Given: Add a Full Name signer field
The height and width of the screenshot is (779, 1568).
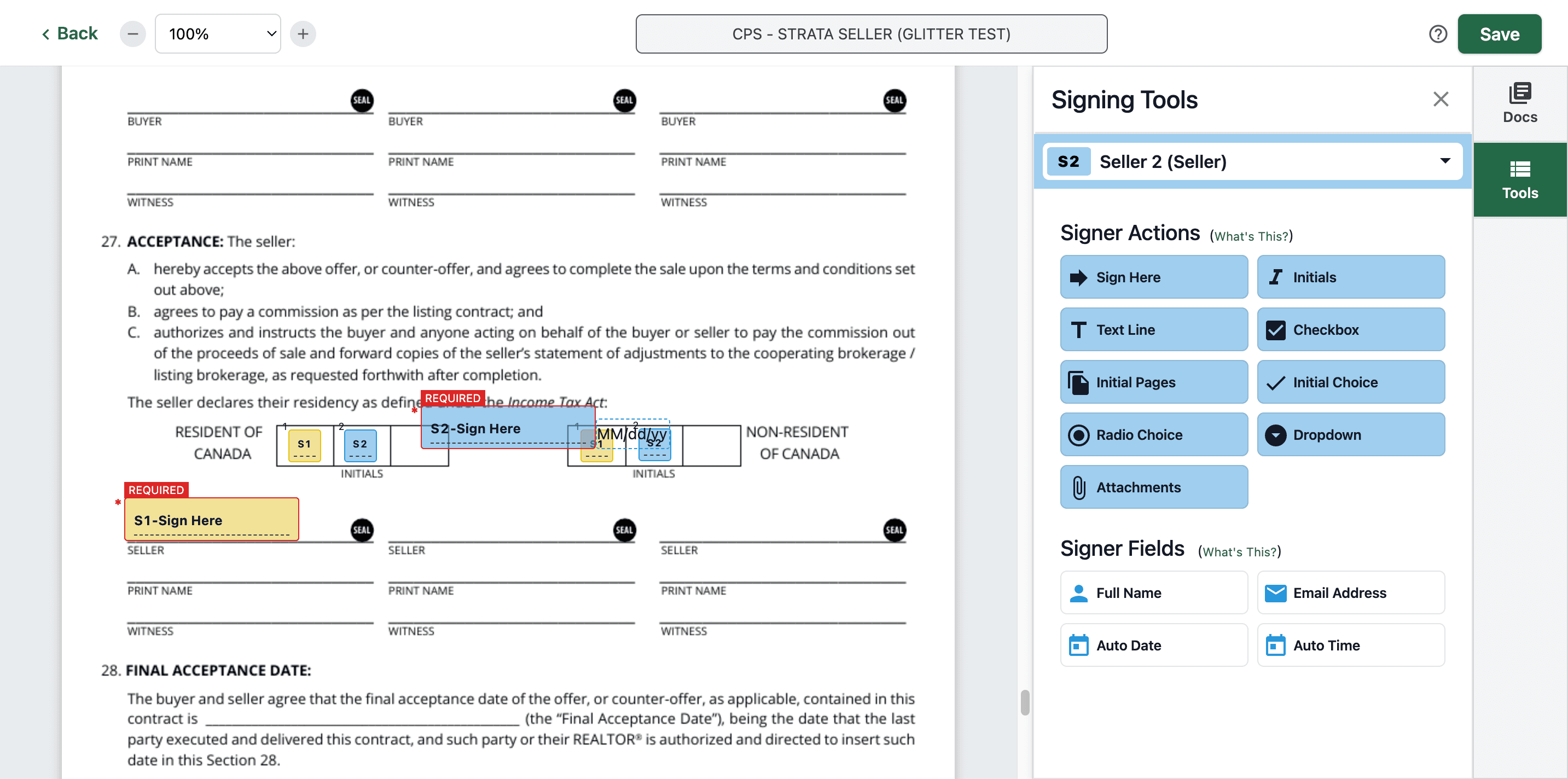Looking at the screenshot, I should pyautogui.click(x=1153, y=593).
